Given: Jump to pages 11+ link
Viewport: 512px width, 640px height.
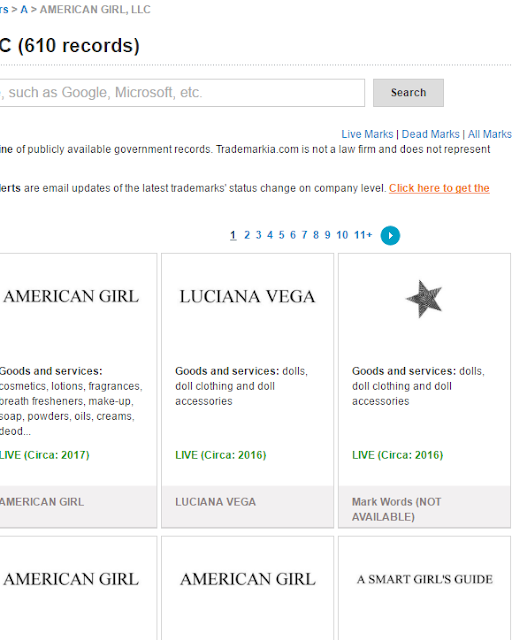Looking at the screenshot, I should [x=363, y=235].
